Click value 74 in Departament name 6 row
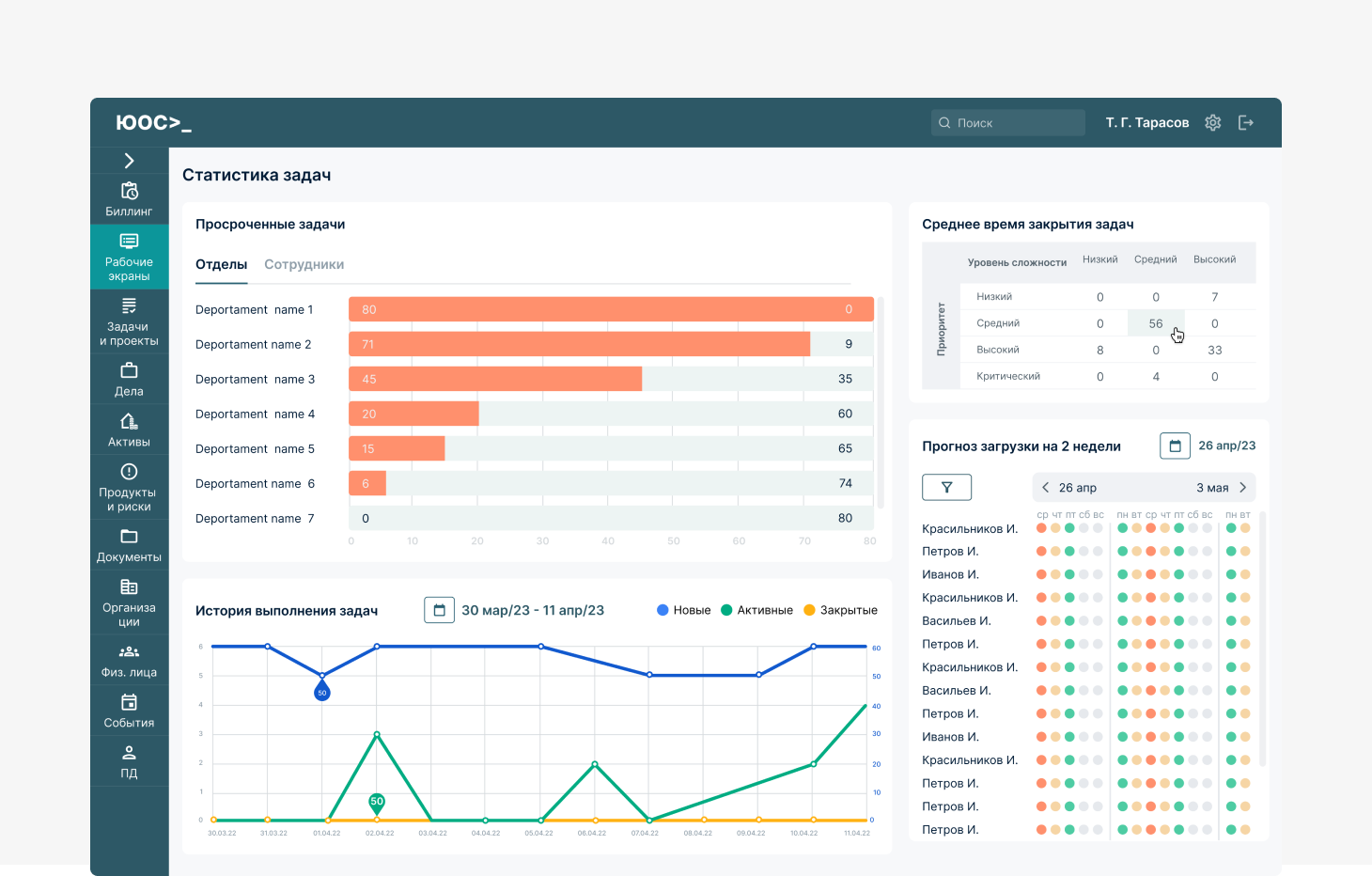 (x=846, y=484)
